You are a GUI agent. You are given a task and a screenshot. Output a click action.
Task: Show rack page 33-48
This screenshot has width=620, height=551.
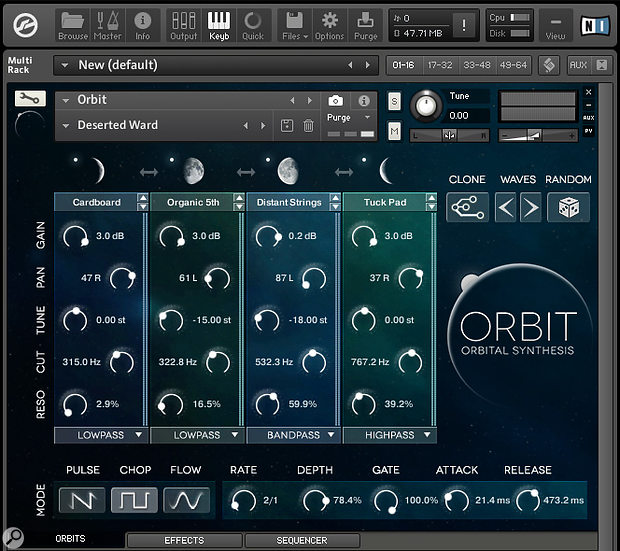tap(477, 65)
